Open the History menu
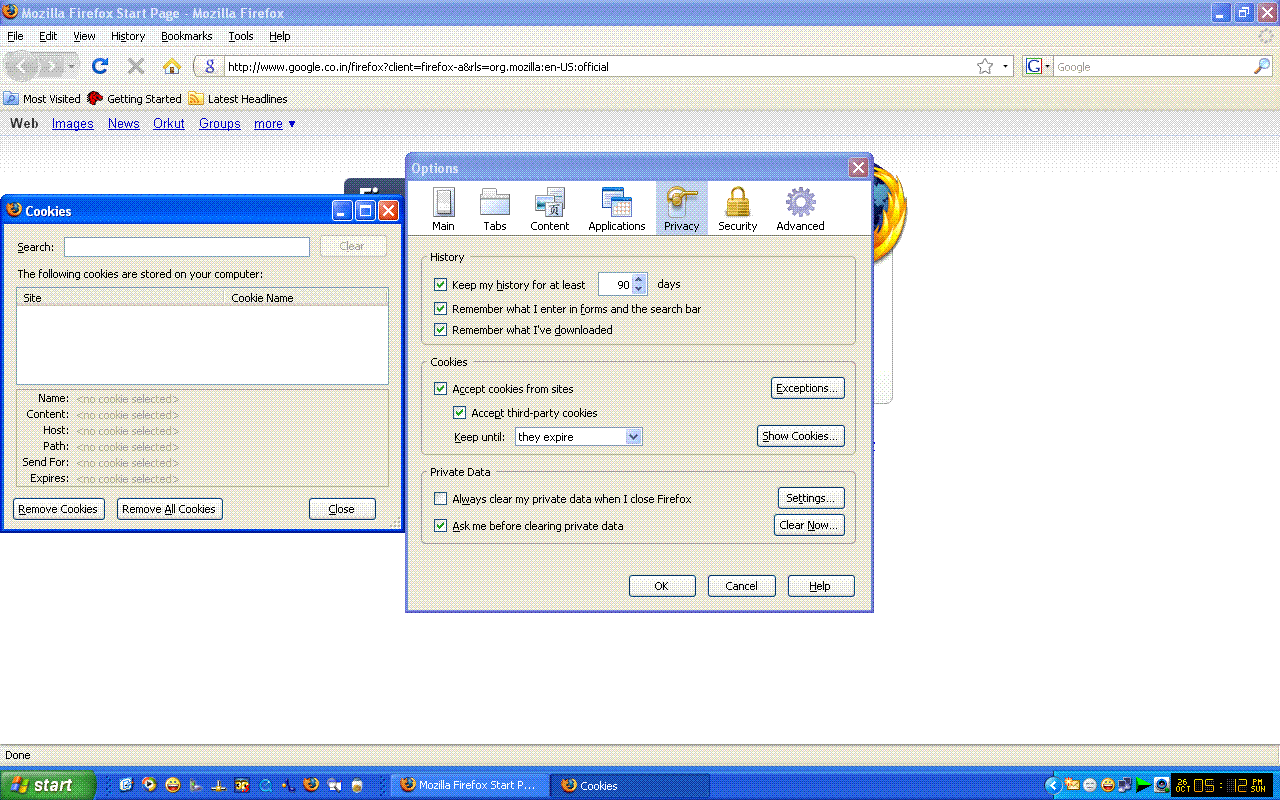 pyautogui.click(x=128, y=36)
